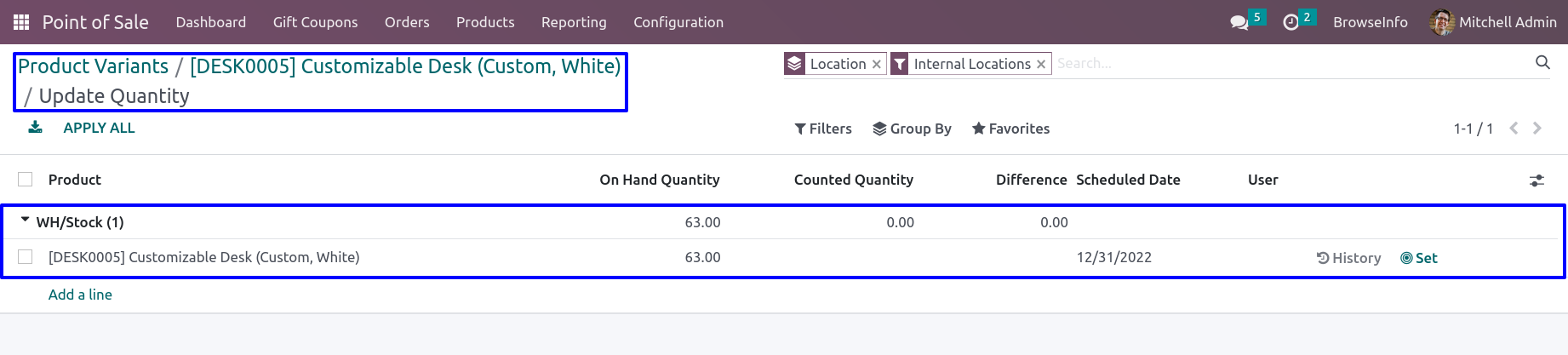
Task: Click the Add a line link
Action: pyautogui.click(x=80, y=295)
